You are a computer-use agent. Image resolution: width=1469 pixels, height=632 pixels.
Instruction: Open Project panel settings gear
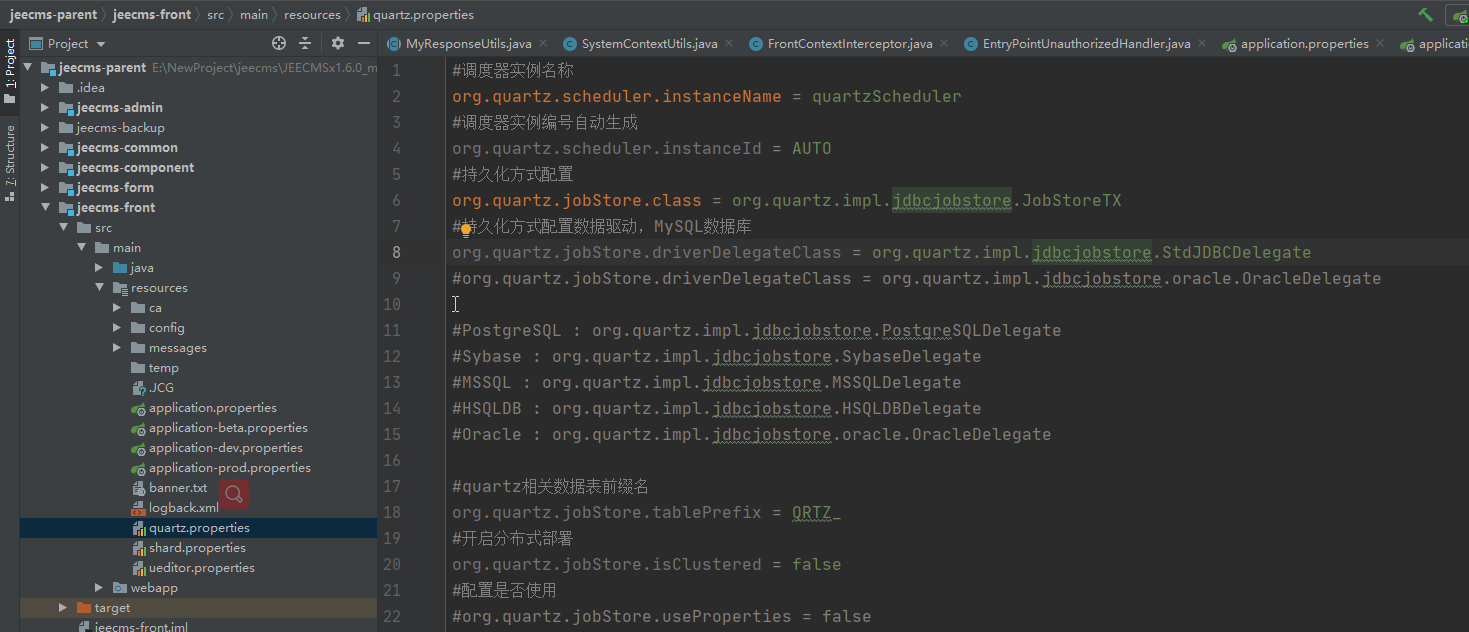point(337,44)
